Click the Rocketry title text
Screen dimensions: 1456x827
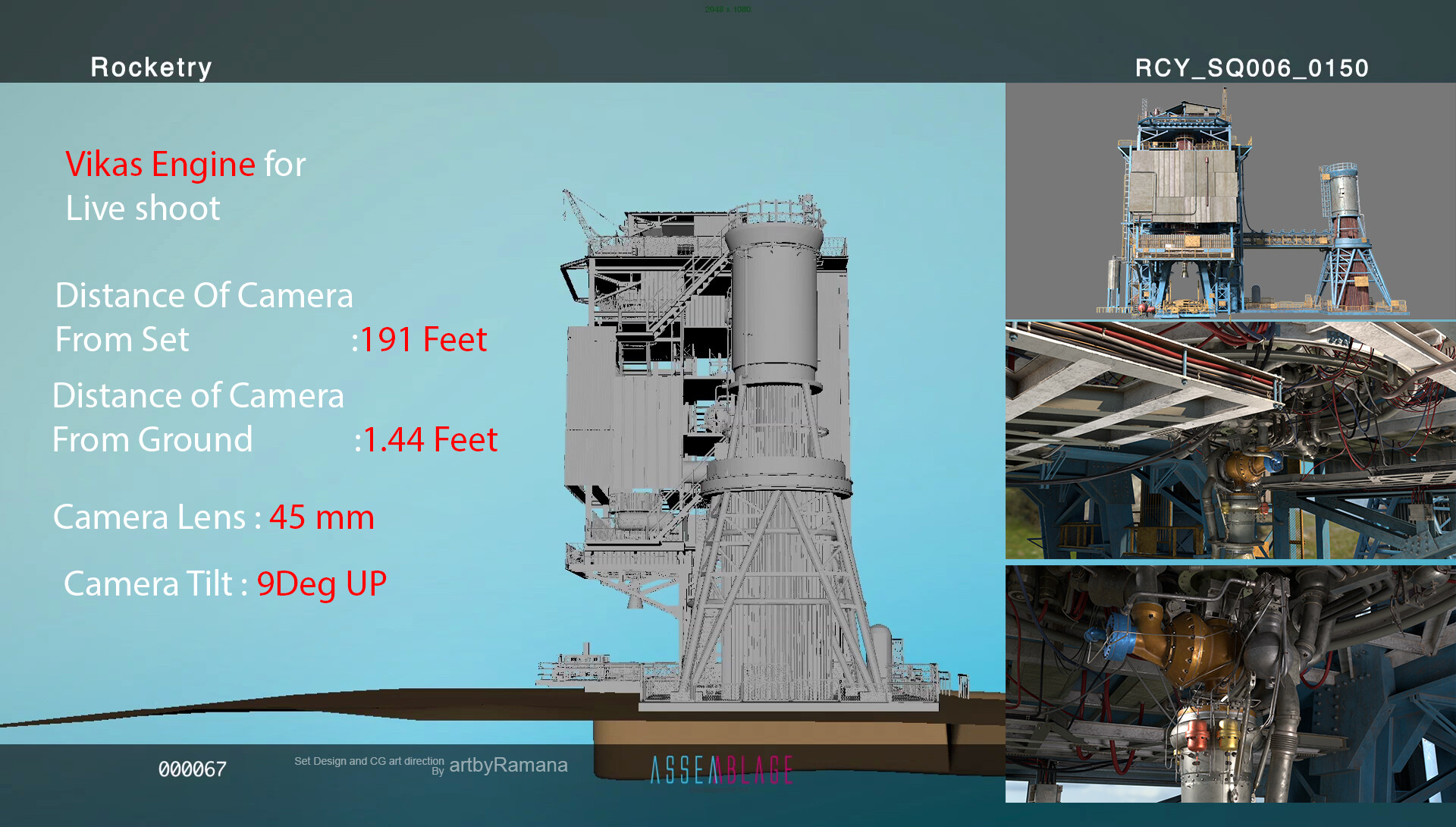click(x=151, y=68)
